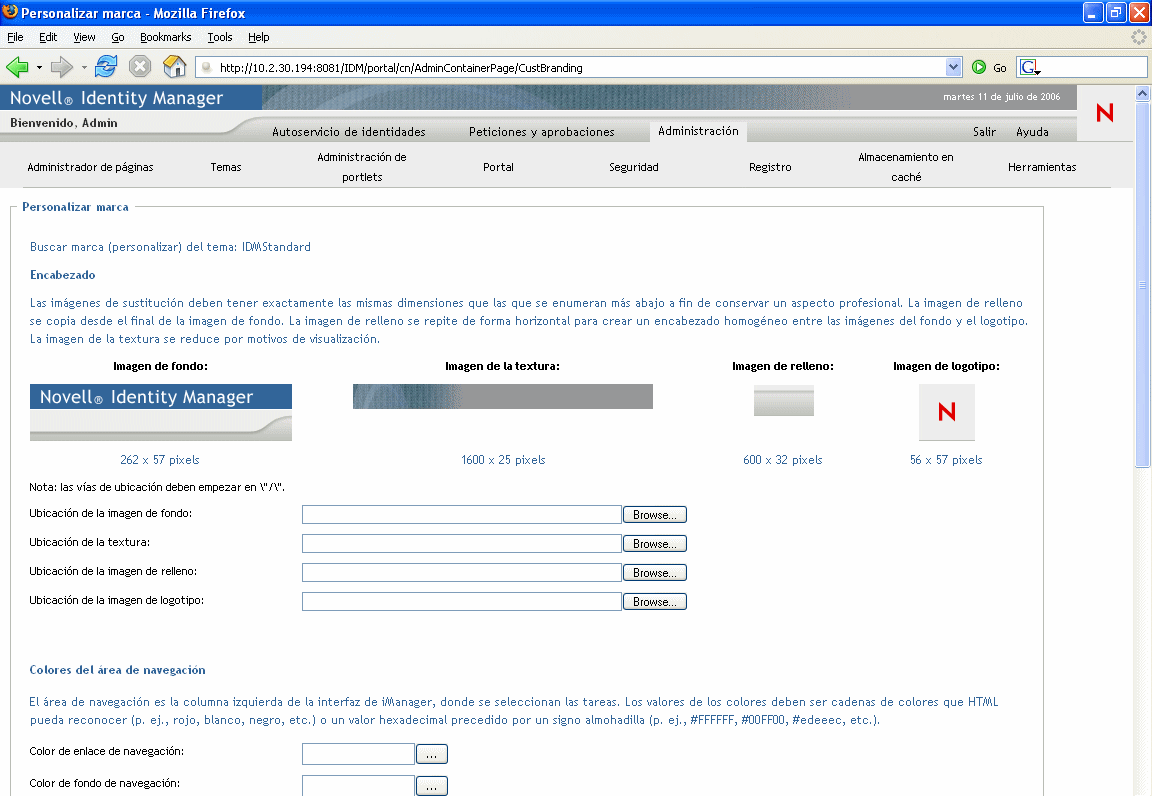
Task: Open the Edit menu
Action: click(48, 37)
